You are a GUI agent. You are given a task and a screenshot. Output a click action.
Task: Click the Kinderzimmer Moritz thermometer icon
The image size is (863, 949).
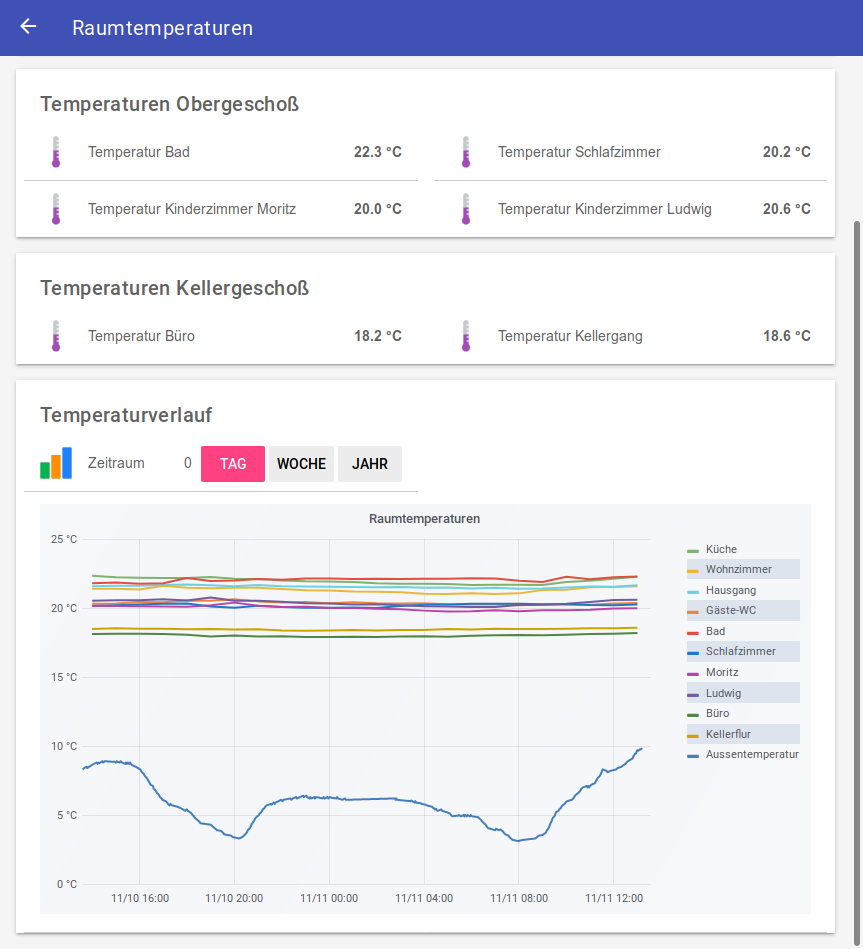[56, 209]
